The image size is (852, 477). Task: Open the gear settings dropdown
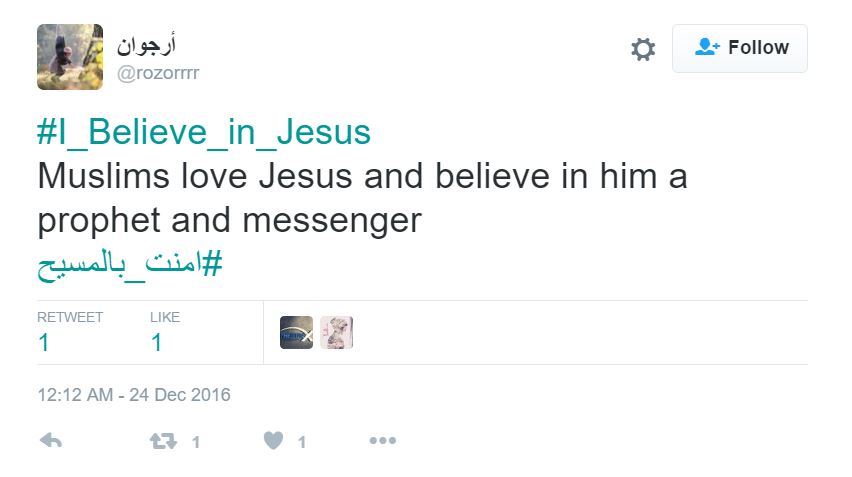click(643, 49)
